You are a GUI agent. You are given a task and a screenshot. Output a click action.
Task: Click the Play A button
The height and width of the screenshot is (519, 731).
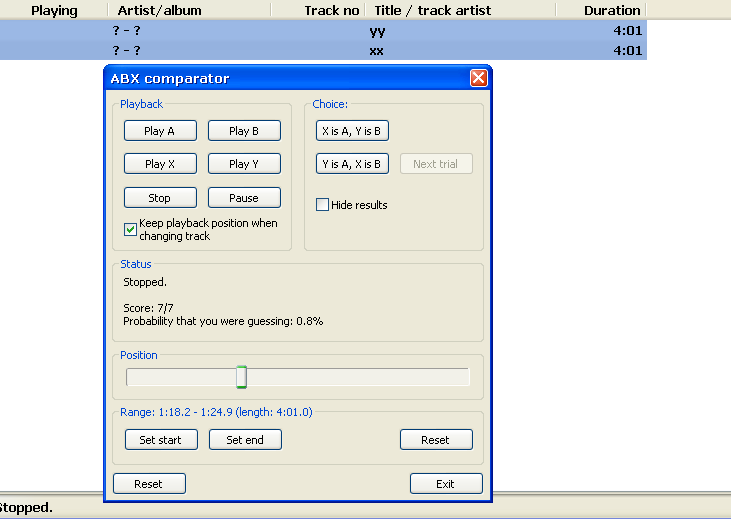pyautogui.click(x=160, y=131)
